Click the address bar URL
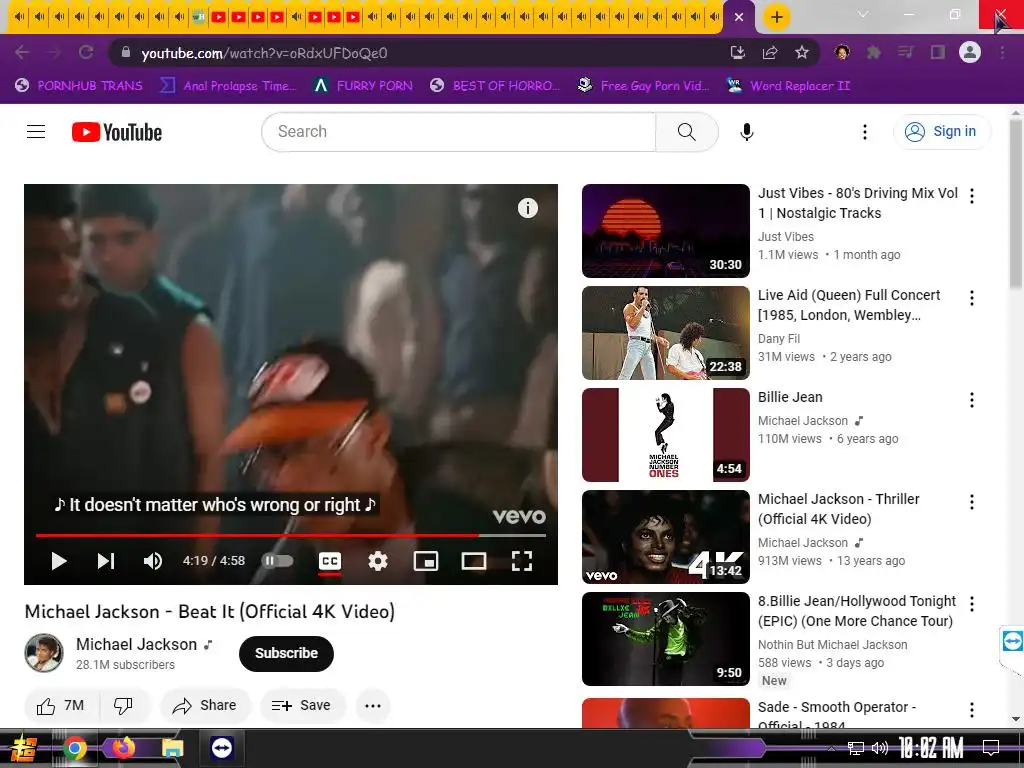This screenshot has height=768, width=1024. tap(264, 53)
